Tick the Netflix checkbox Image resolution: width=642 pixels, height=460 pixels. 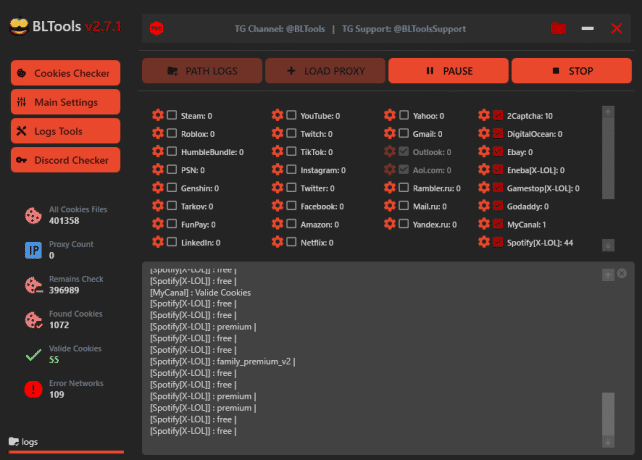point(291,242)
